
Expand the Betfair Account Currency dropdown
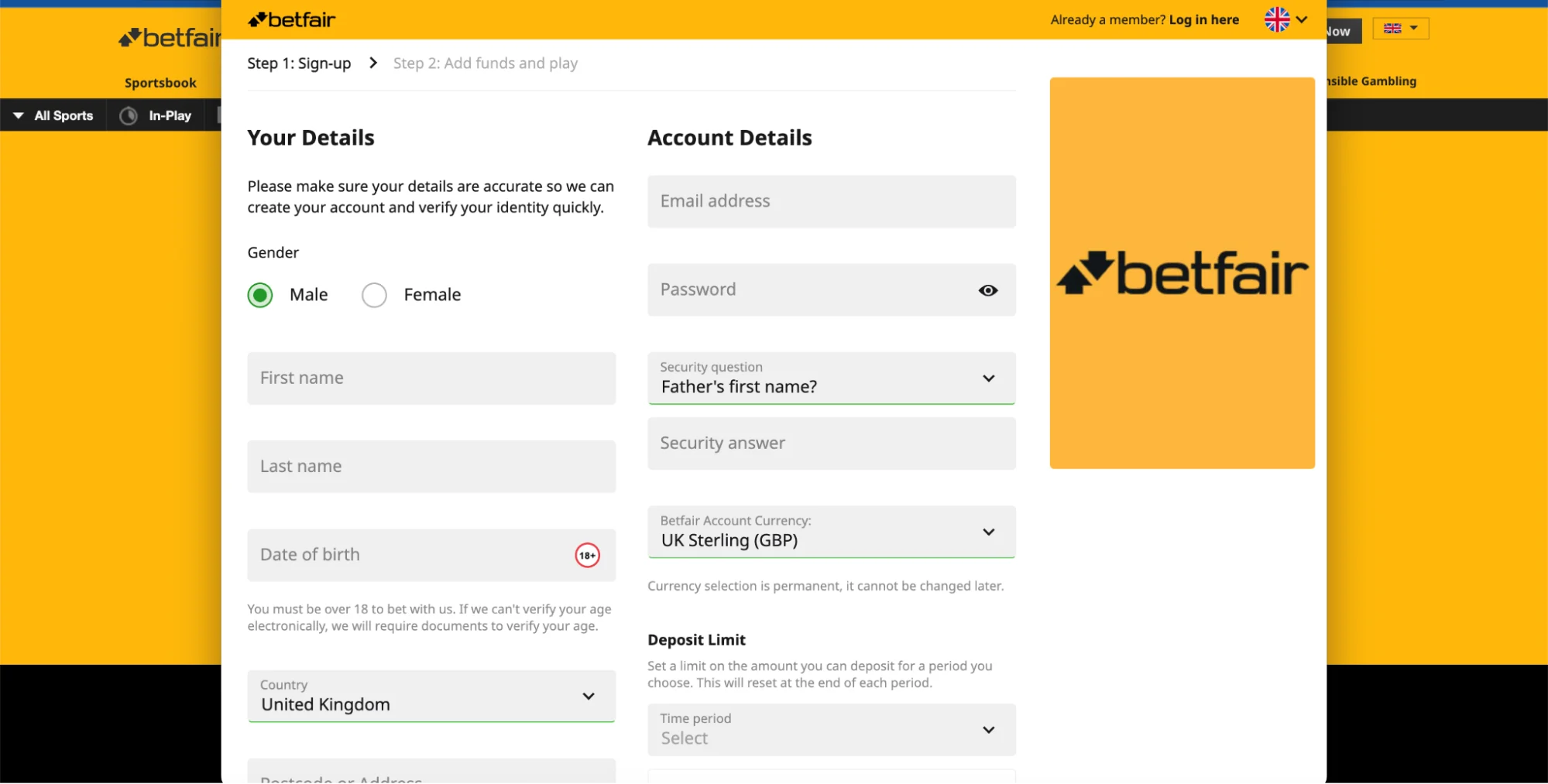tap(831, 532)
